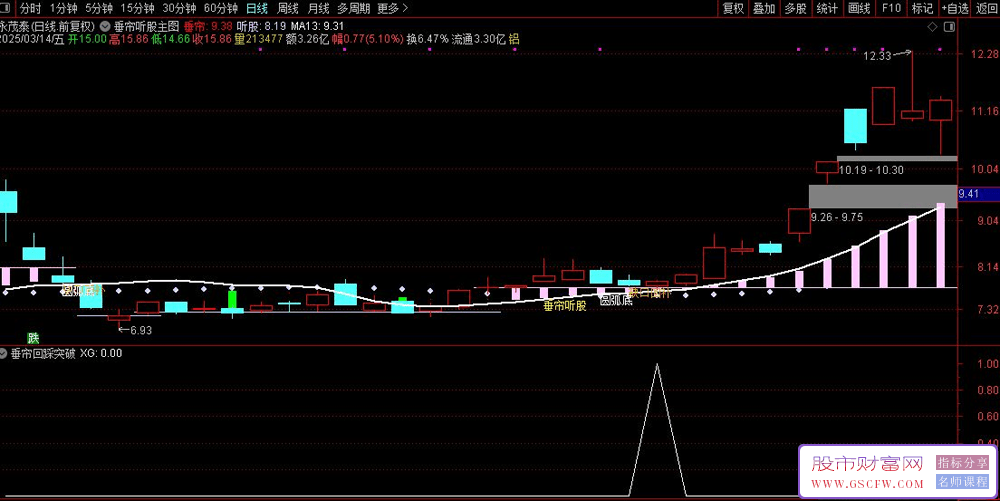
Task: Toggle the side panel icon in chart corner
Action: tap(950, 27)
